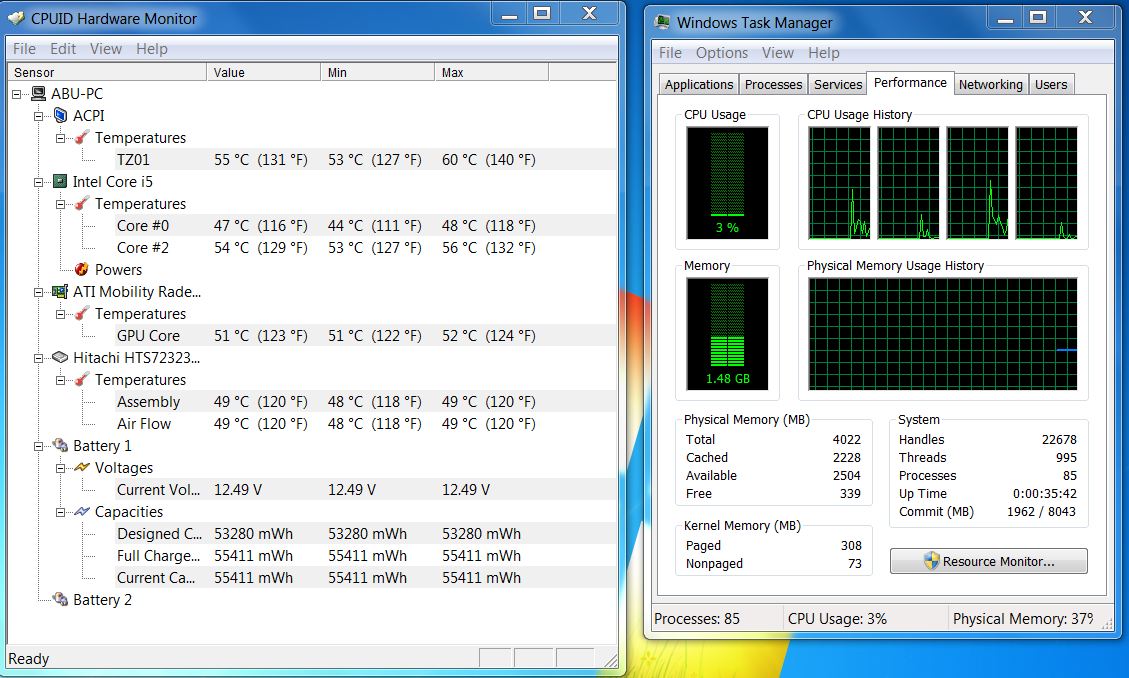The image size is (1129, 678).
Task: Click the Hitachi hard drive icon
Action: click(60, 358)
